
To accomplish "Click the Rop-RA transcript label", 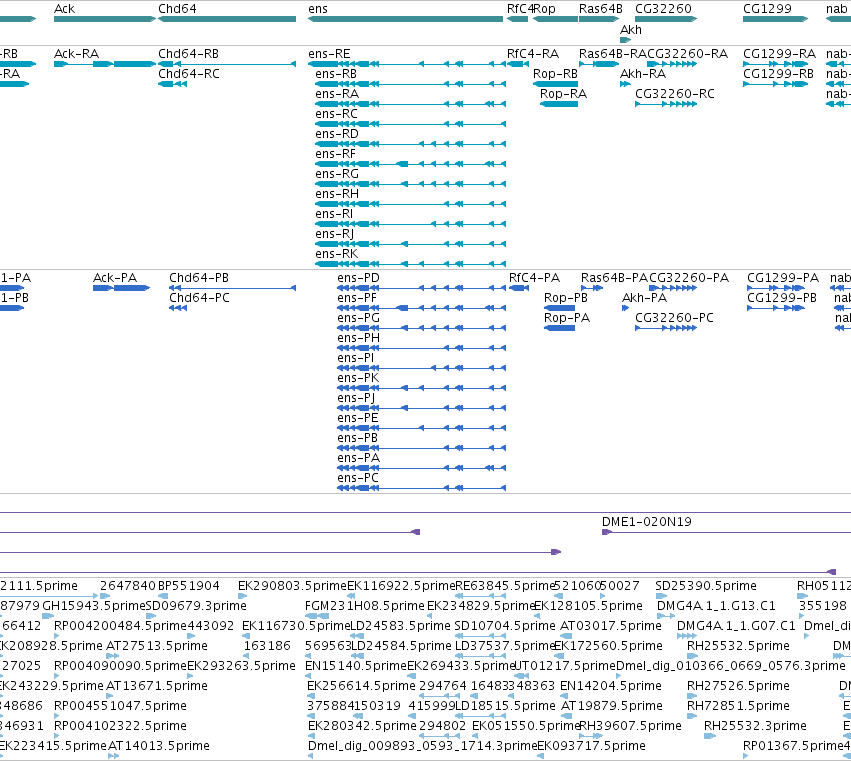I will (x=563, y=94).
